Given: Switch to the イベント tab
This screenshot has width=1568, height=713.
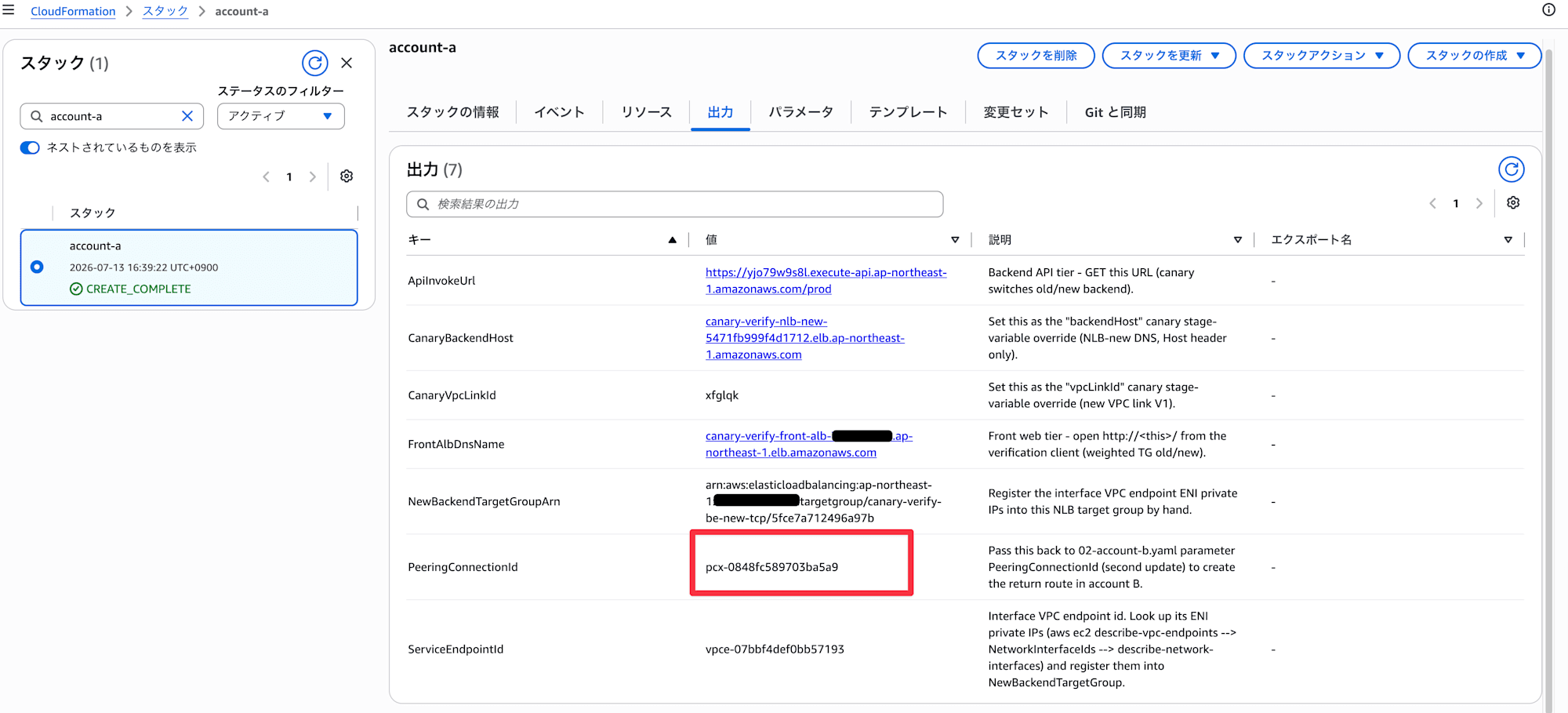Looking at the screenshot, I should 559,112.
